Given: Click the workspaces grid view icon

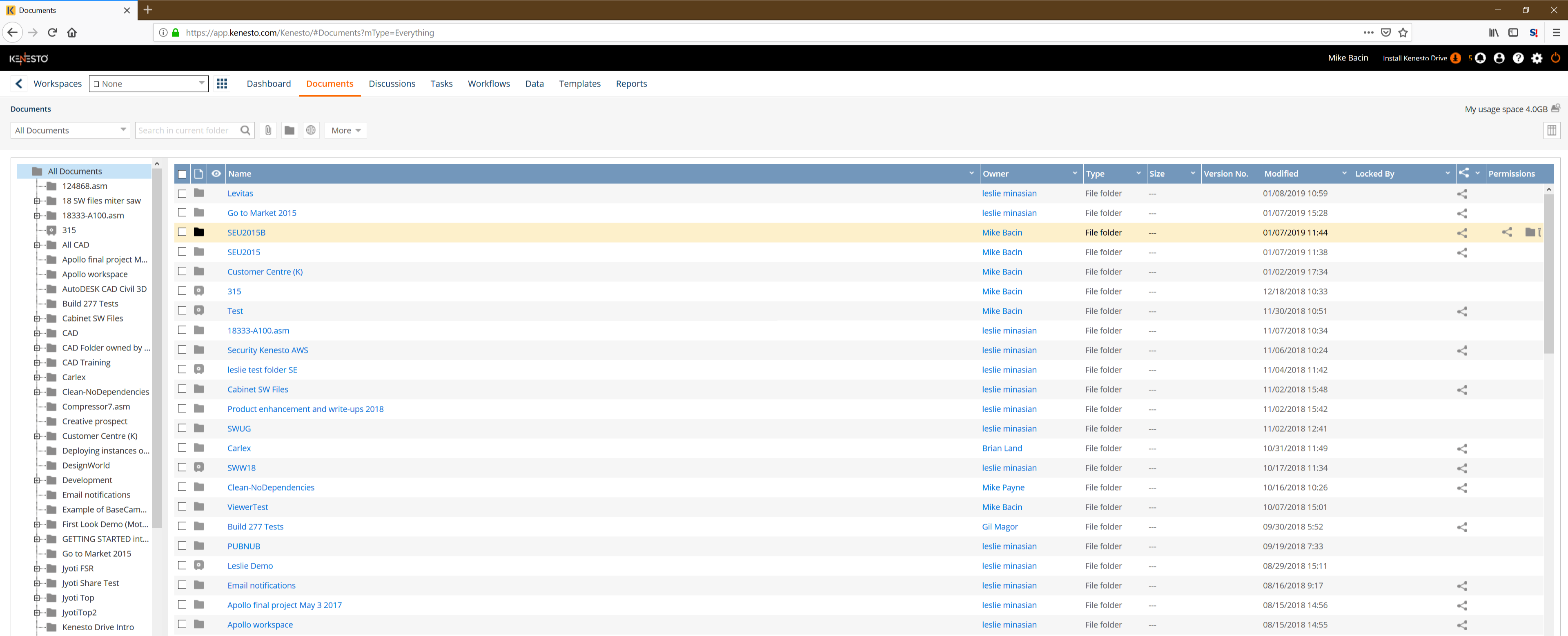Looking at the screenshot, I should coord(222,83).
